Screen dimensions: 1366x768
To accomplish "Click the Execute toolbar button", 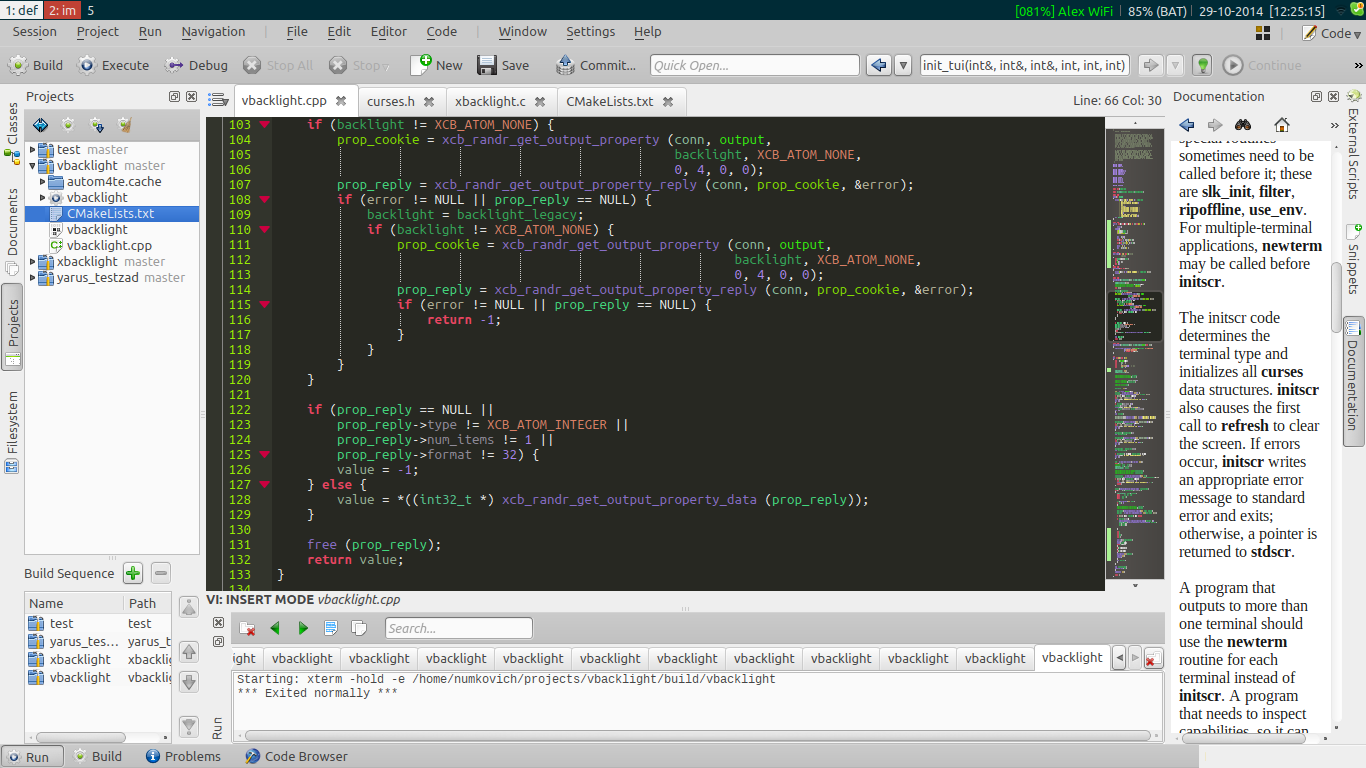I will point(114,65).
